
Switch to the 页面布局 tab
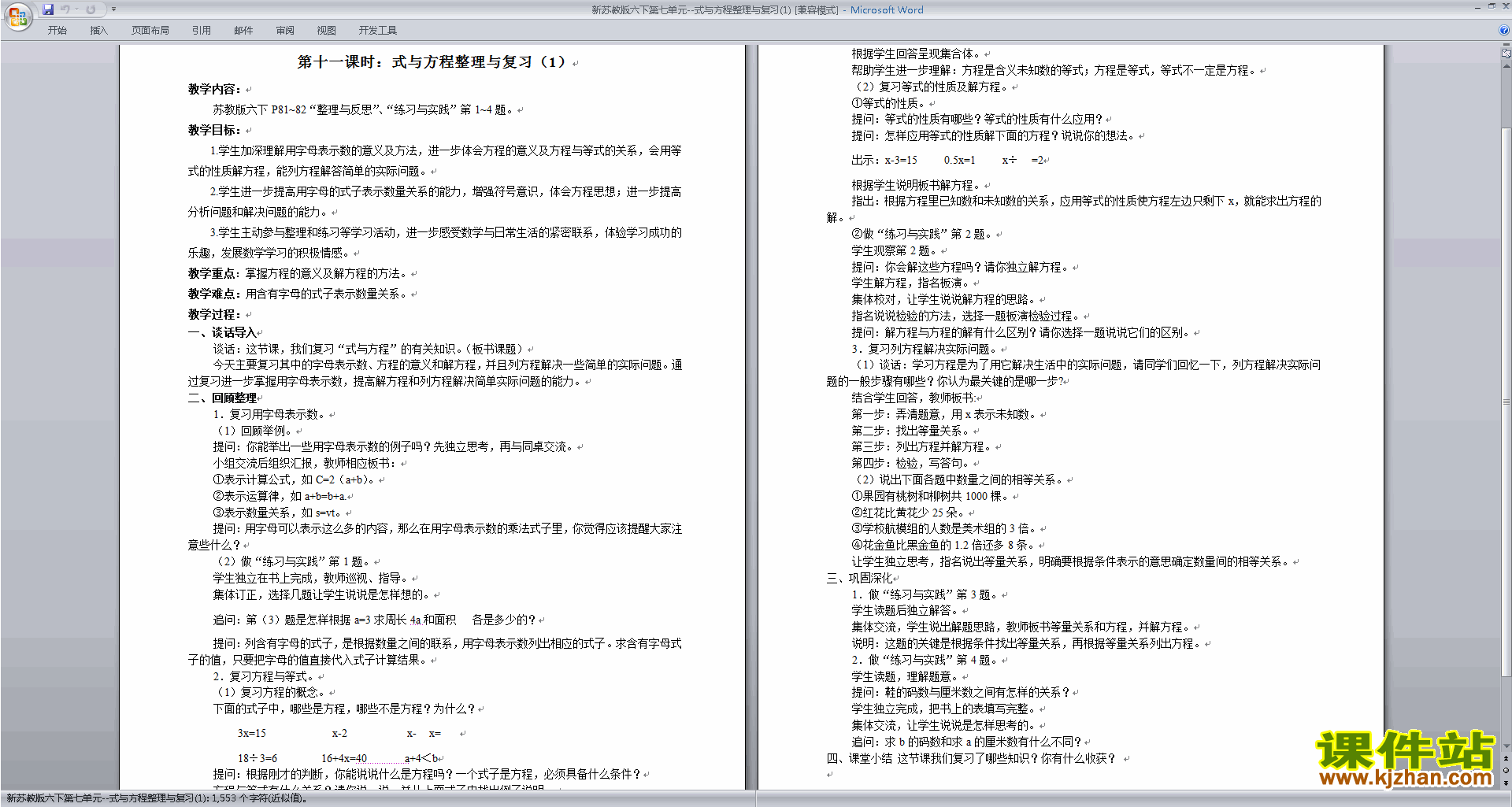click(150, 30)
